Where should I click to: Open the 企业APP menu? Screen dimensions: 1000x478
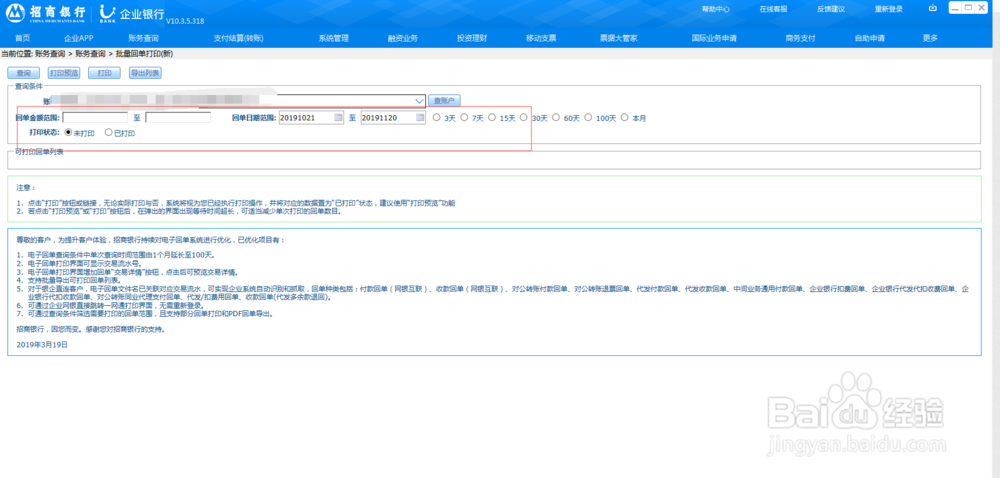[78, 38]
